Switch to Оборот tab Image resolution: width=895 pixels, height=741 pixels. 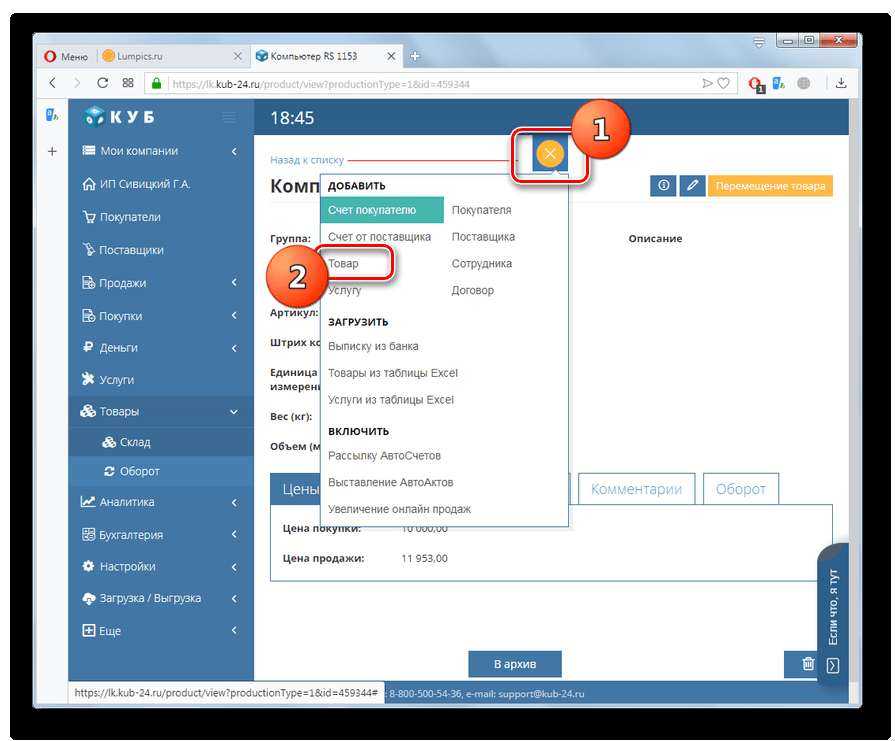pos(740,489)
